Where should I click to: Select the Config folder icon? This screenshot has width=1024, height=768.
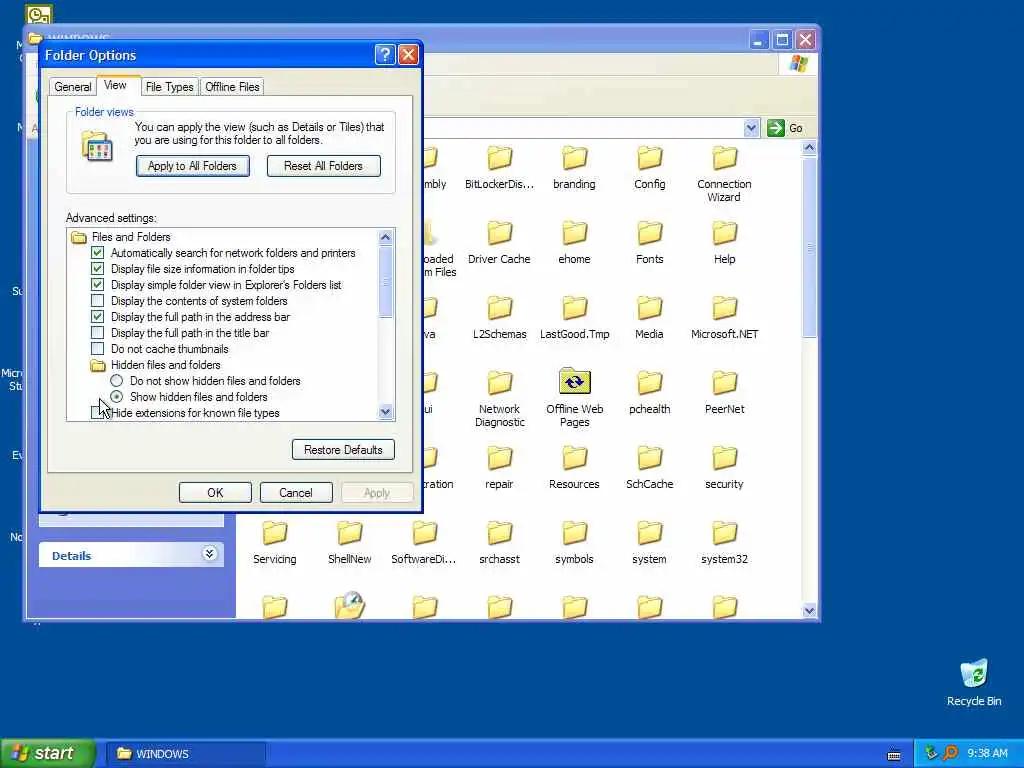[650, 157]
